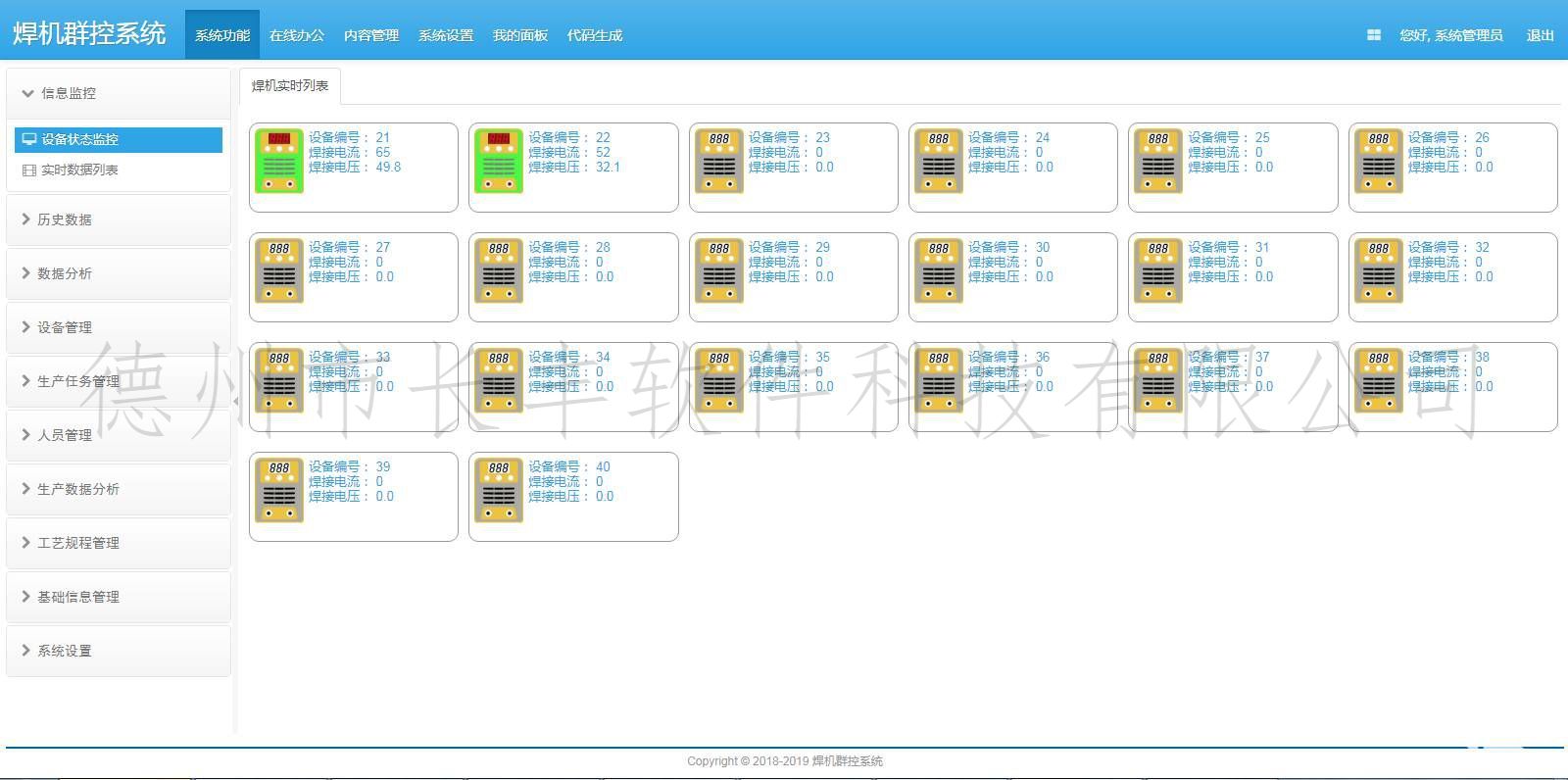The width and height of the screenshot is (1568, 780).
Task: Switch to the 焊机实时列表 tab
Action: click(x=290, y=86)
